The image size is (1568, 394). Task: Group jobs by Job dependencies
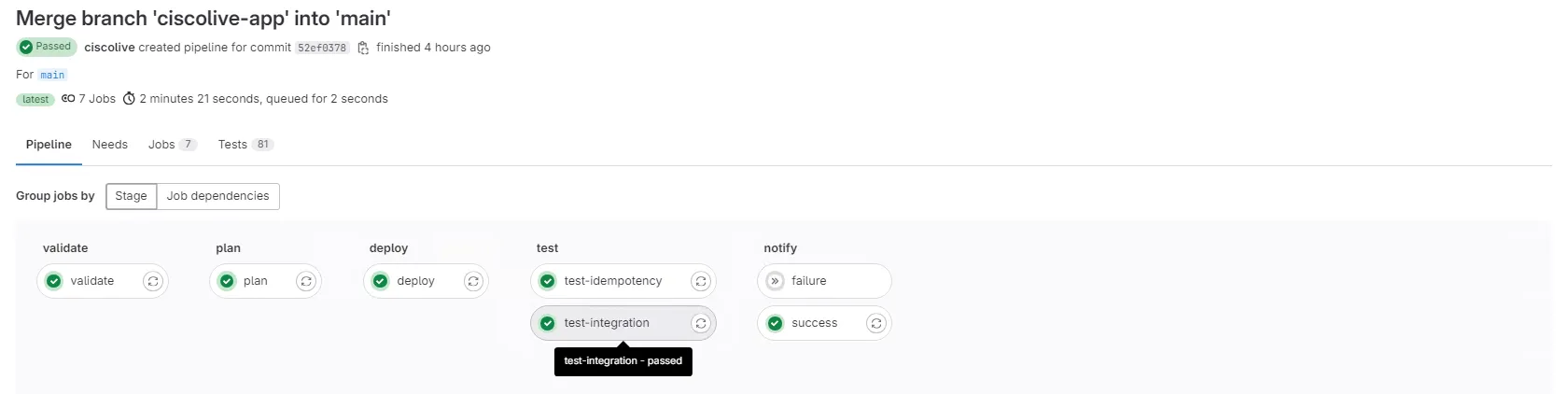[217, 196]
